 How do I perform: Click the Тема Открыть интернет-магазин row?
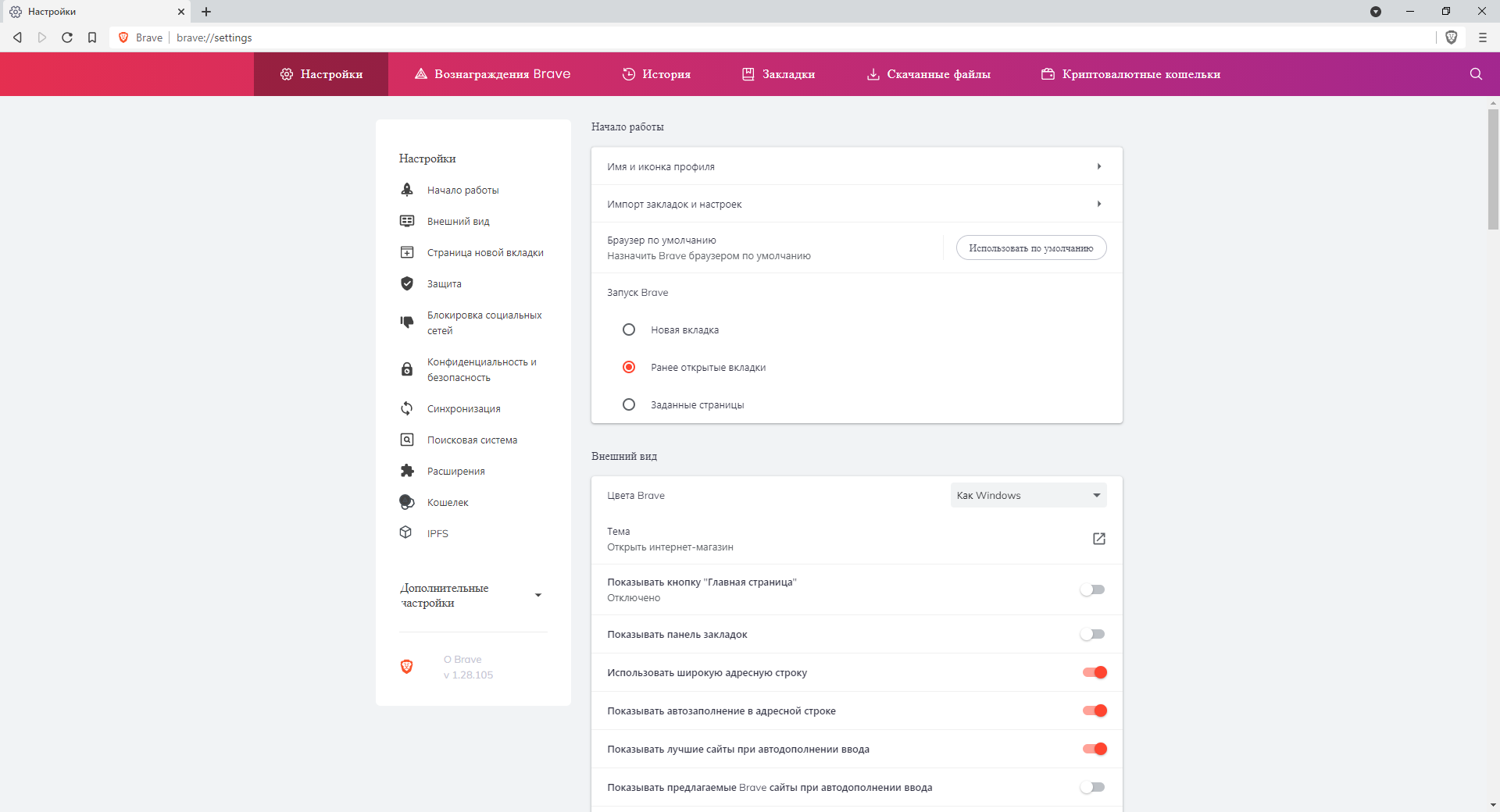click(x=857, y=539)
